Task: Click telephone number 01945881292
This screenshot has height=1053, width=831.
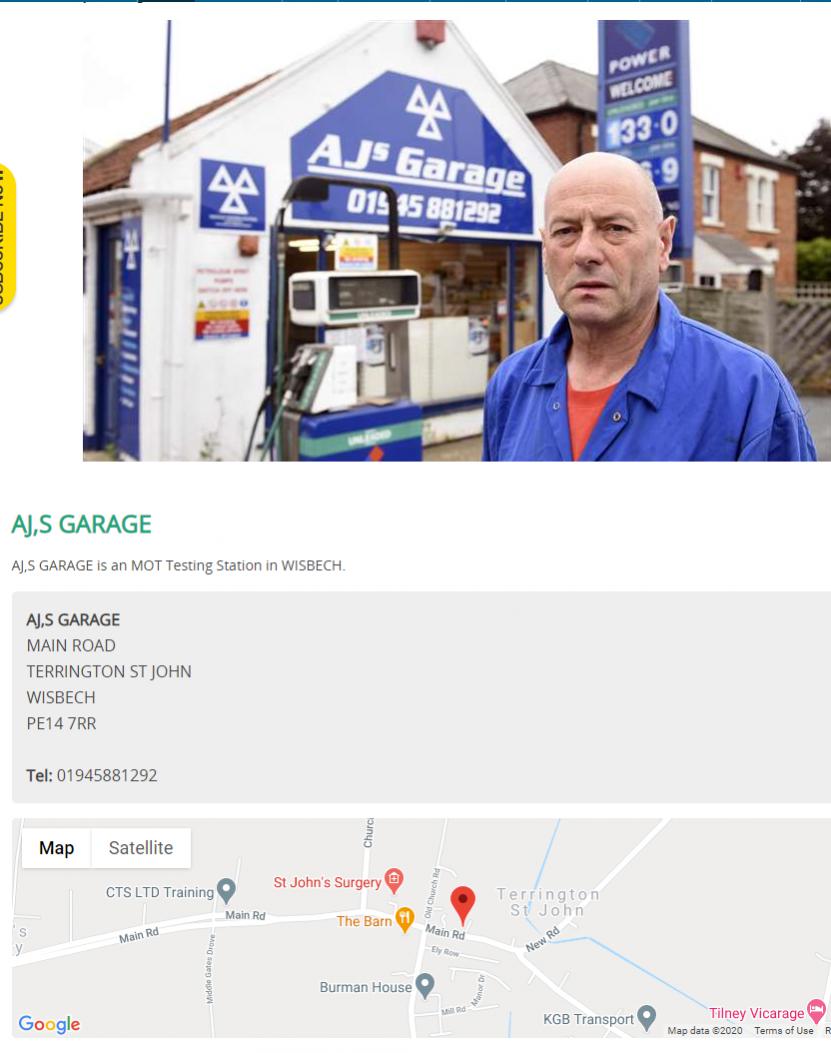Action: pos(107,776)
